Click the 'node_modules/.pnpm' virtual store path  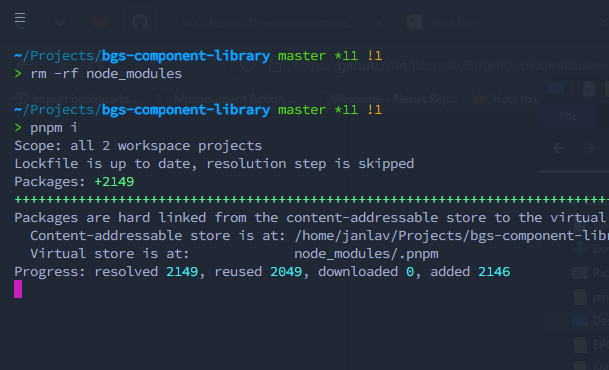point(366,254)
